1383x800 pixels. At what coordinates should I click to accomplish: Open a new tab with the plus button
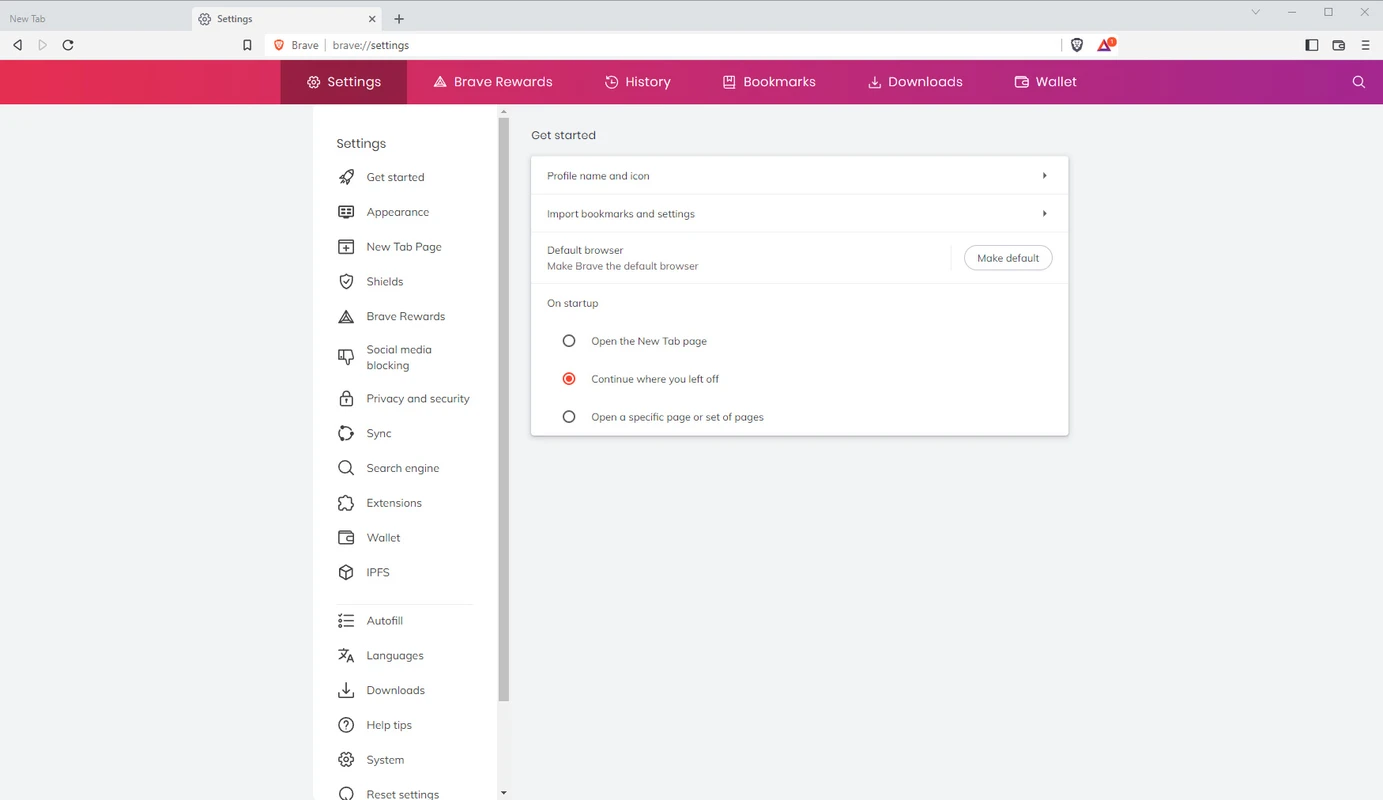coord(399,19)
